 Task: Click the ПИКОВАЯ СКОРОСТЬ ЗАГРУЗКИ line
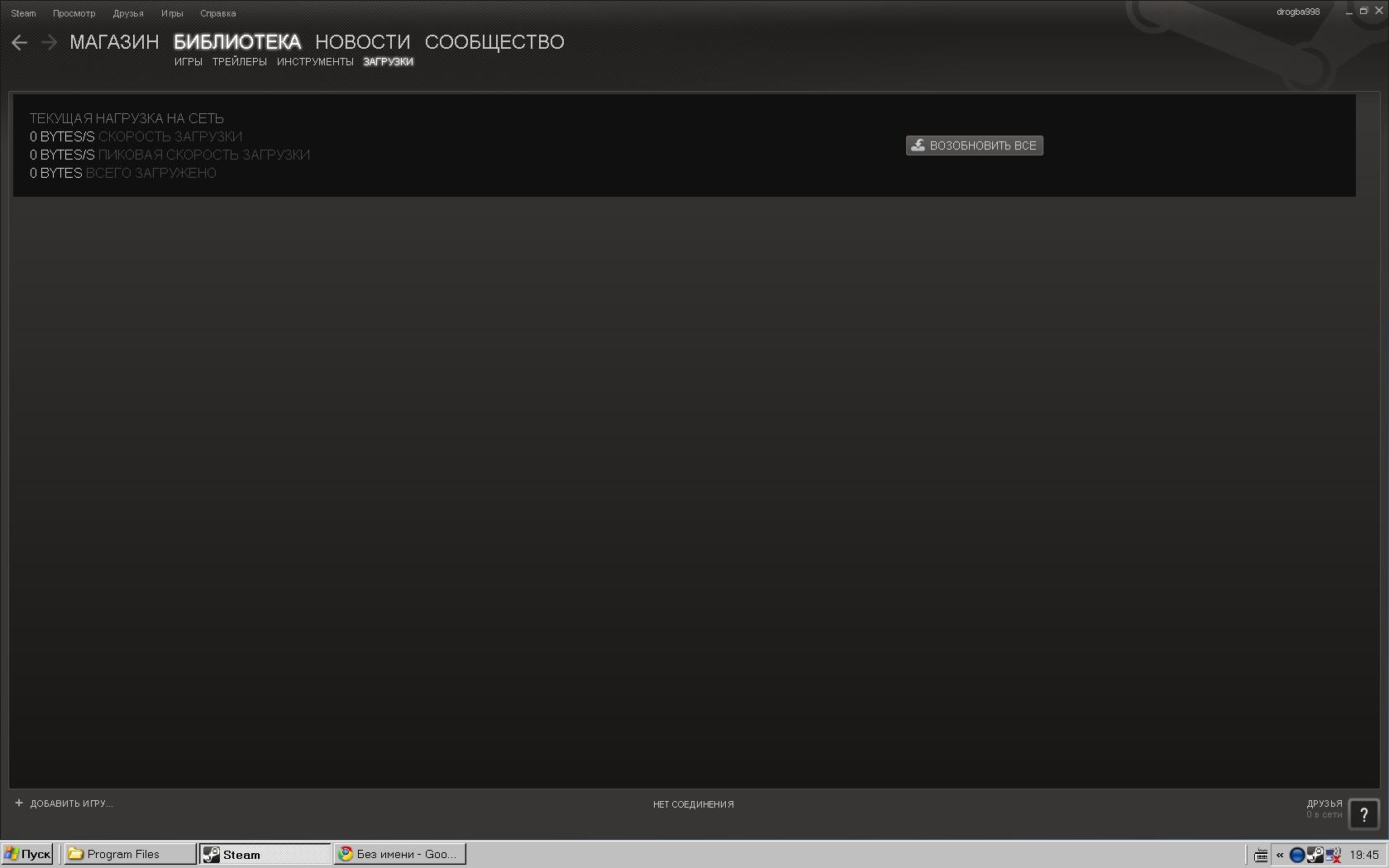pyautogui.click(x=170, y=155)
